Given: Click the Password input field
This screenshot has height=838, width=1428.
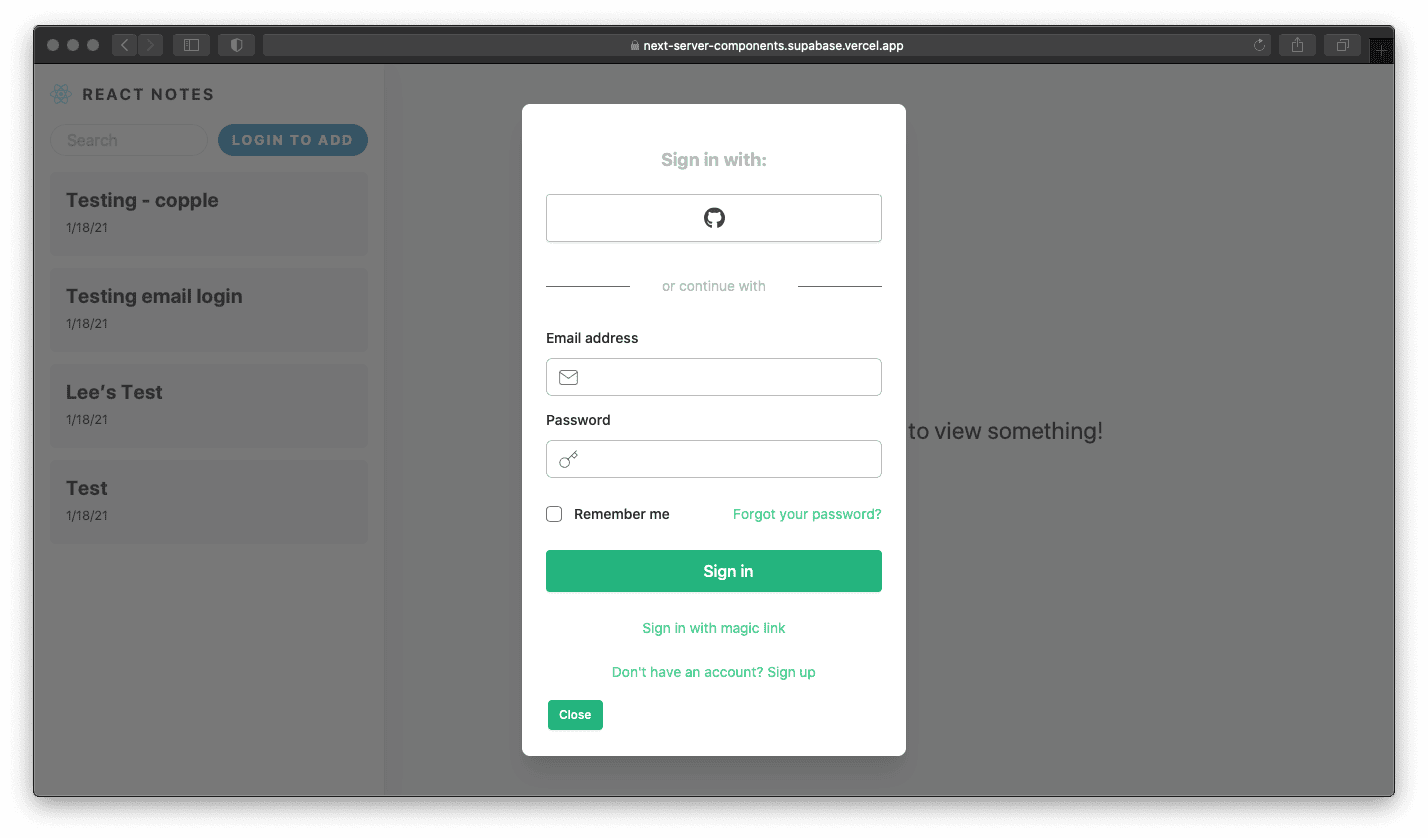Looking at the screenshot, I should click(x=713, y=459).
